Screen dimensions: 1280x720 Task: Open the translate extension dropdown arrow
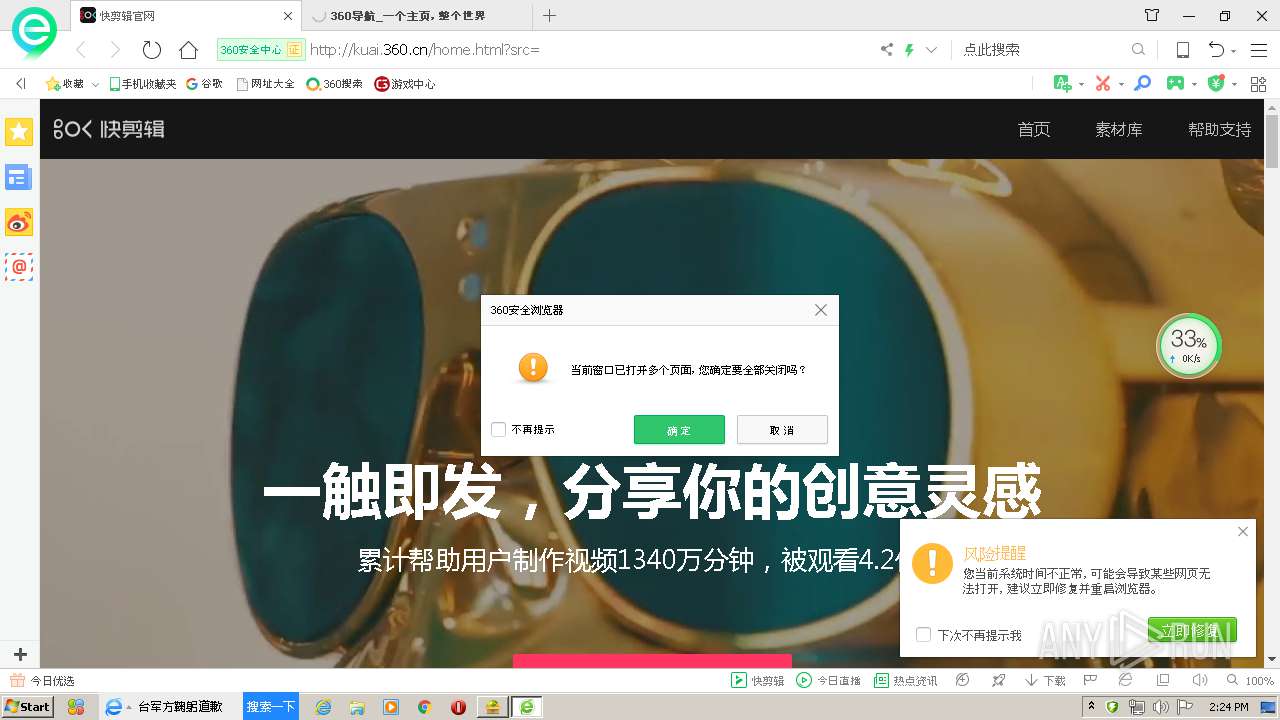(1081, 85)
